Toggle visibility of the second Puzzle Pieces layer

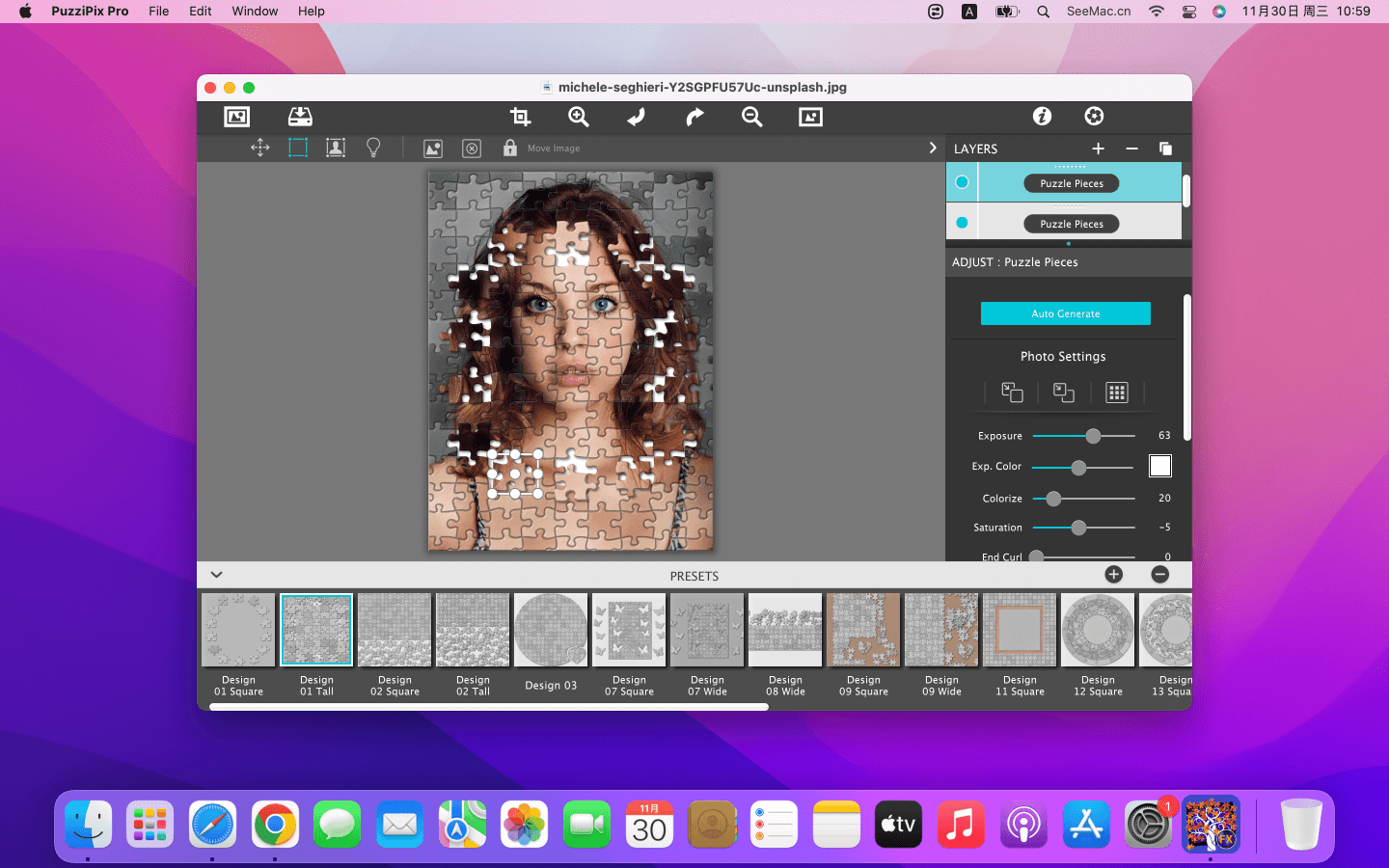962,223
